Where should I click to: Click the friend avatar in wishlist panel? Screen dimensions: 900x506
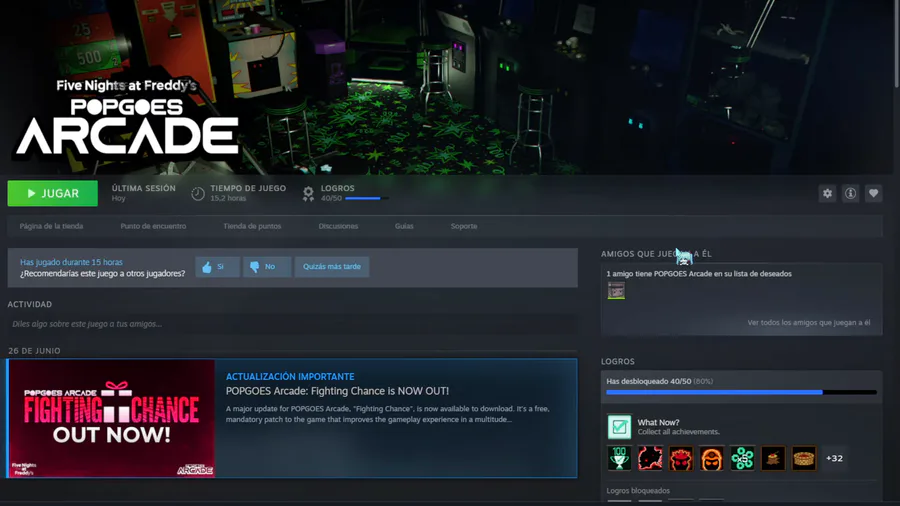tap(616, 291)
